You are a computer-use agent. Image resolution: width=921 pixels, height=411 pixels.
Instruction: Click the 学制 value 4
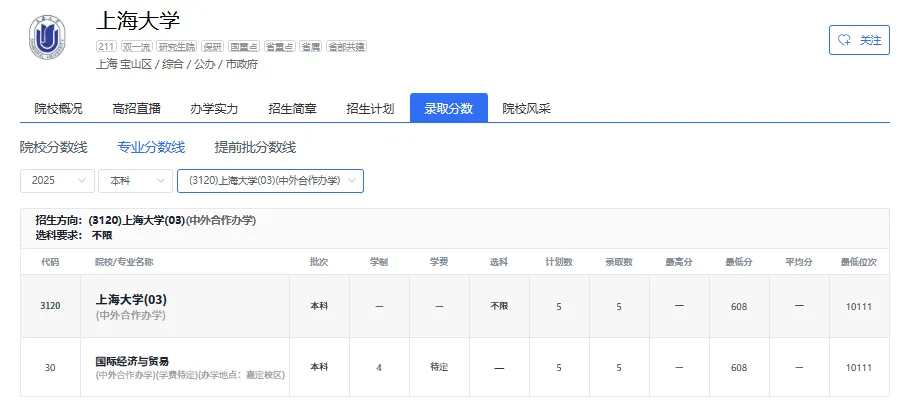379,368
